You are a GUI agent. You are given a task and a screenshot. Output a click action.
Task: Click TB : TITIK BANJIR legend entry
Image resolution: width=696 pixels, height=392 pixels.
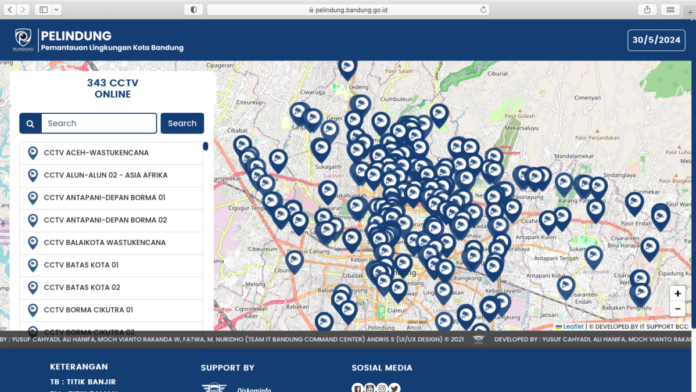coord(83,382)
